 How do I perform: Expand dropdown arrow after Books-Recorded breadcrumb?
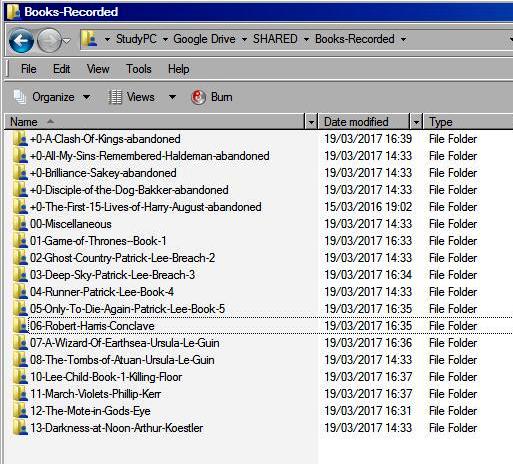coord(403,39)
